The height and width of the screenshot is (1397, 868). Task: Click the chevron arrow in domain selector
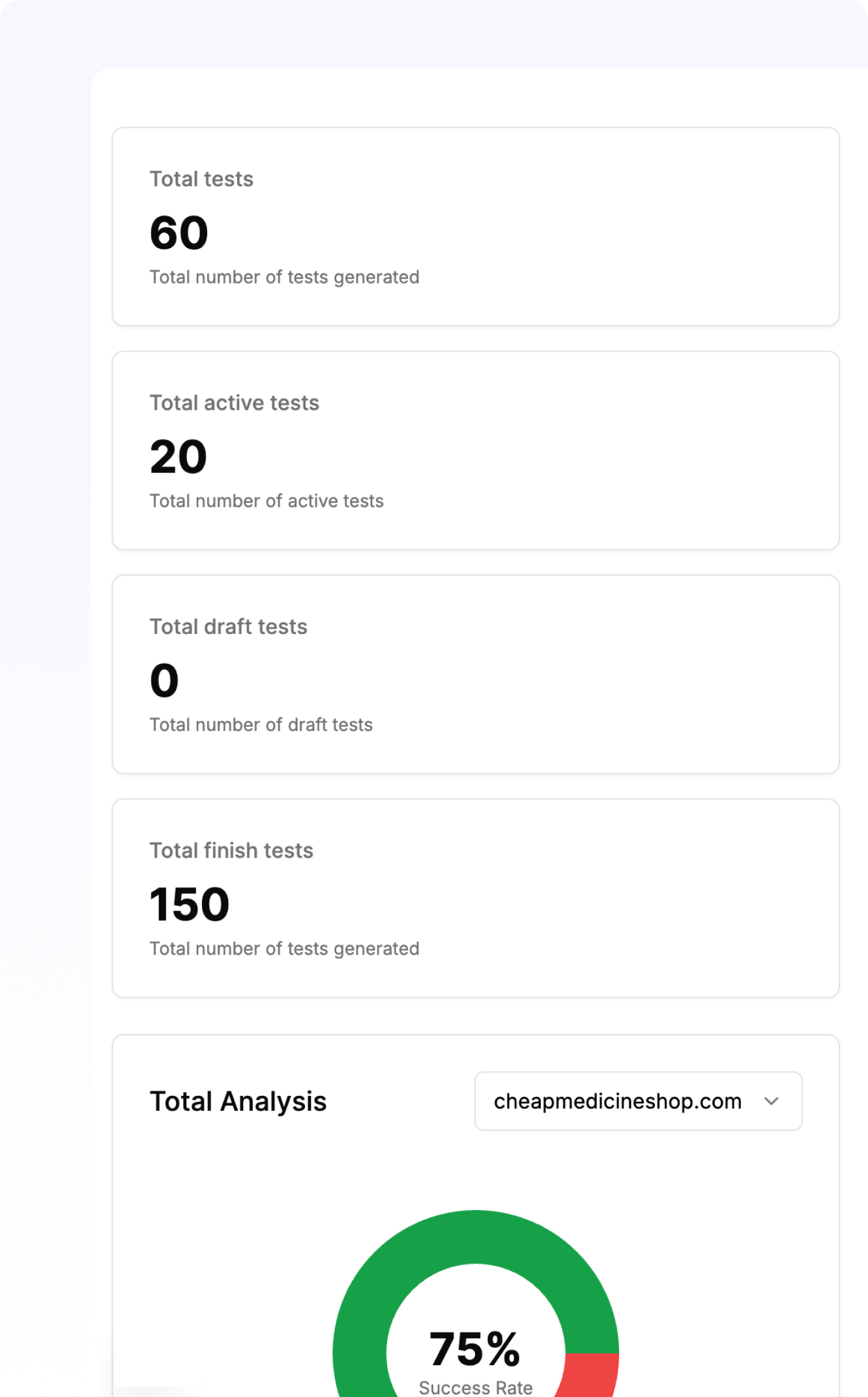pyautogui.click(x=772, y=1101)
